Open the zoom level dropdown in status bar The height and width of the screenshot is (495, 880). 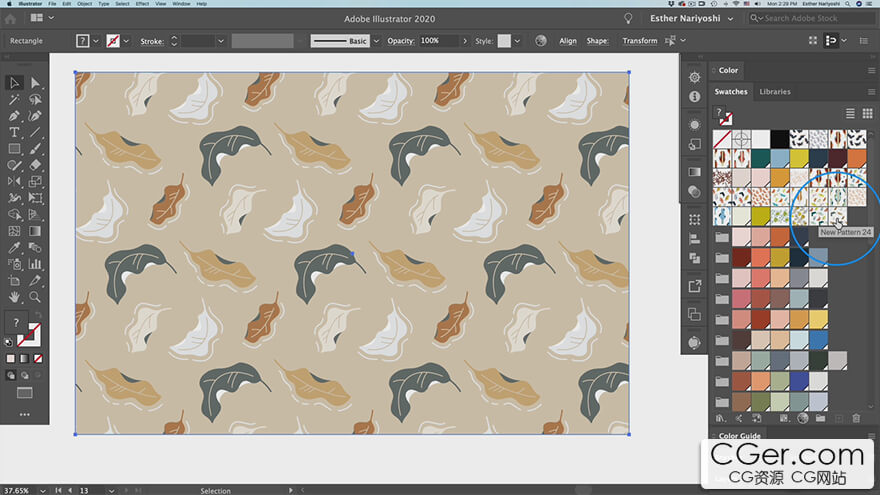pyautogui.click(x=43, y=491)
